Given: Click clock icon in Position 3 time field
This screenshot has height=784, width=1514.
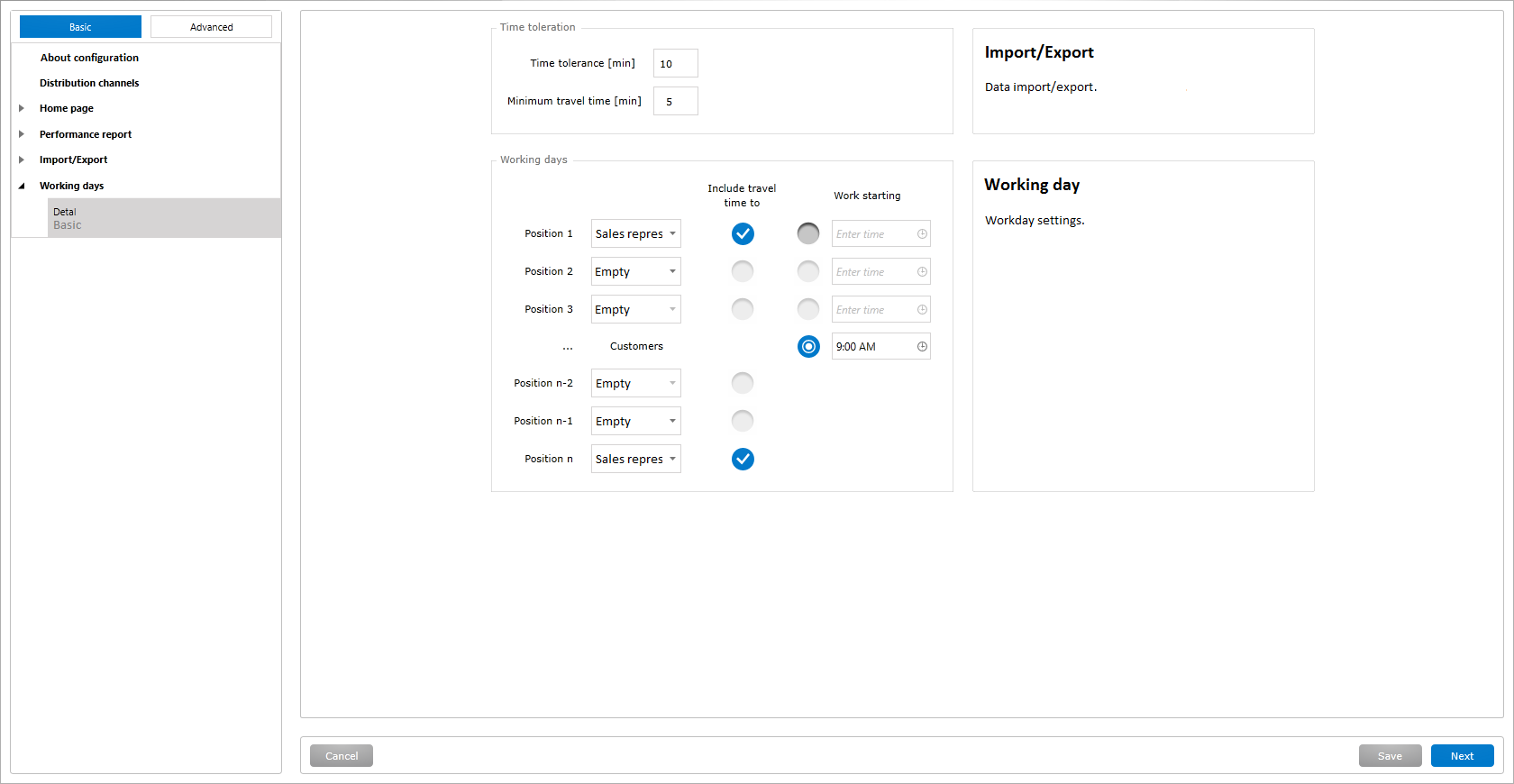Looking at the screenshot, I should (x=922, y=310).
